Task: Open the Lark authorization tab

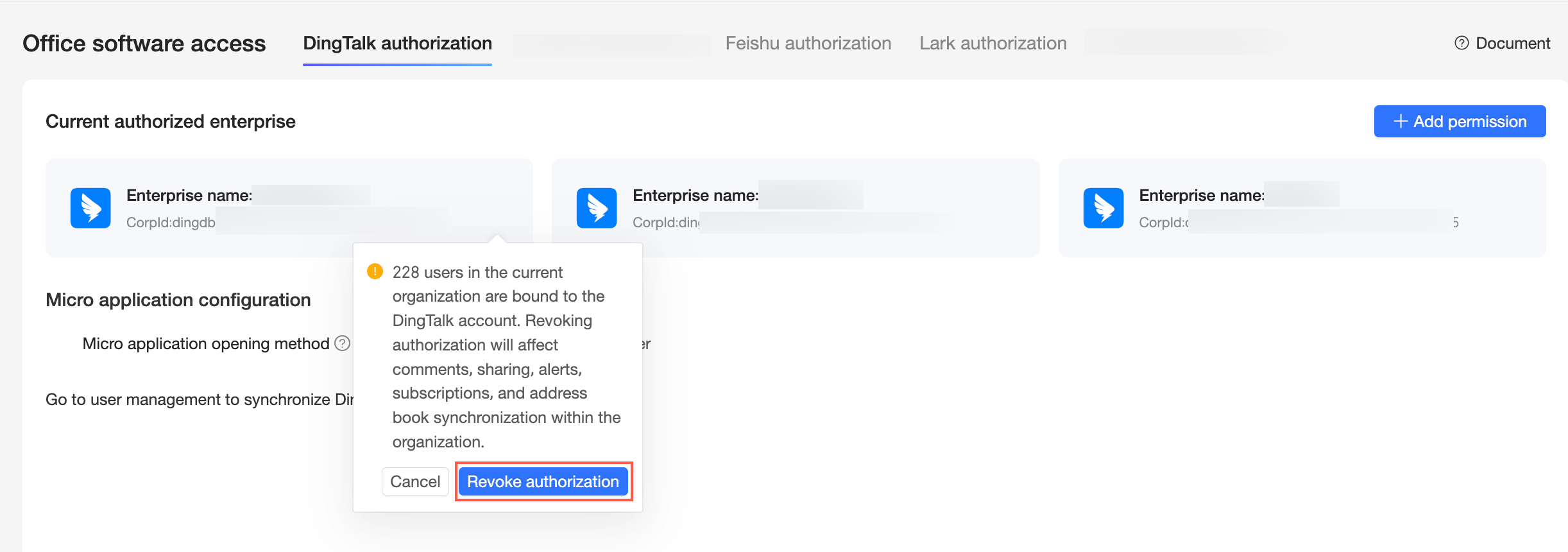Action: pyautogui.click(x=993, y=43)
